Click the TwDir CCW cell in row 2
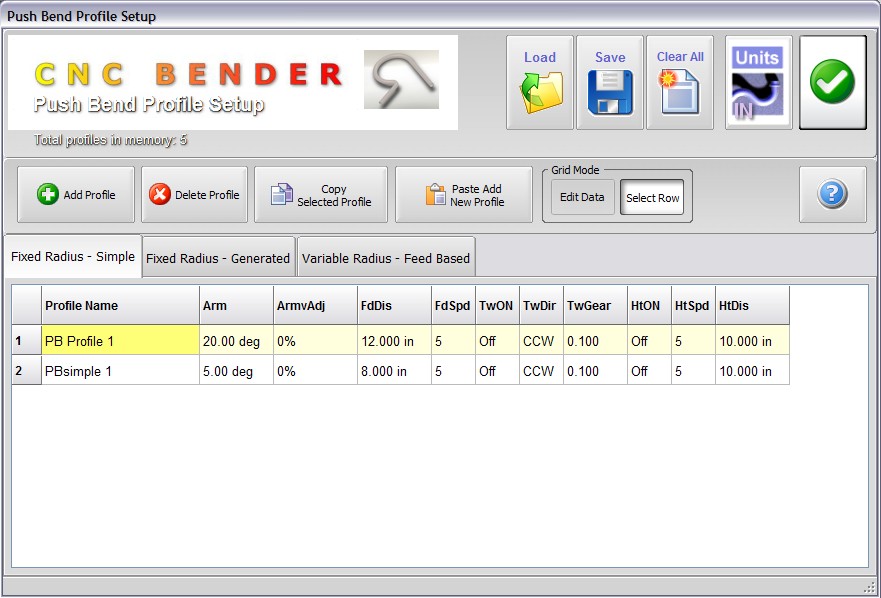This screenshot has height=598, width=881. pyautogui.click(x=540, y=371)
